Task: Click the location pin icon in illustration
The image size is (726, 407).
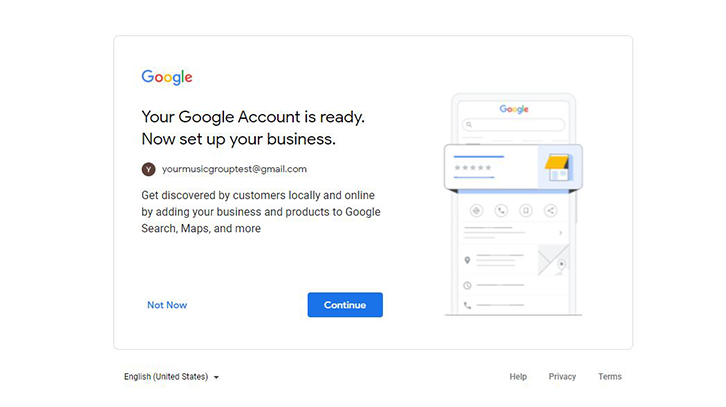Action: [467, 260]
